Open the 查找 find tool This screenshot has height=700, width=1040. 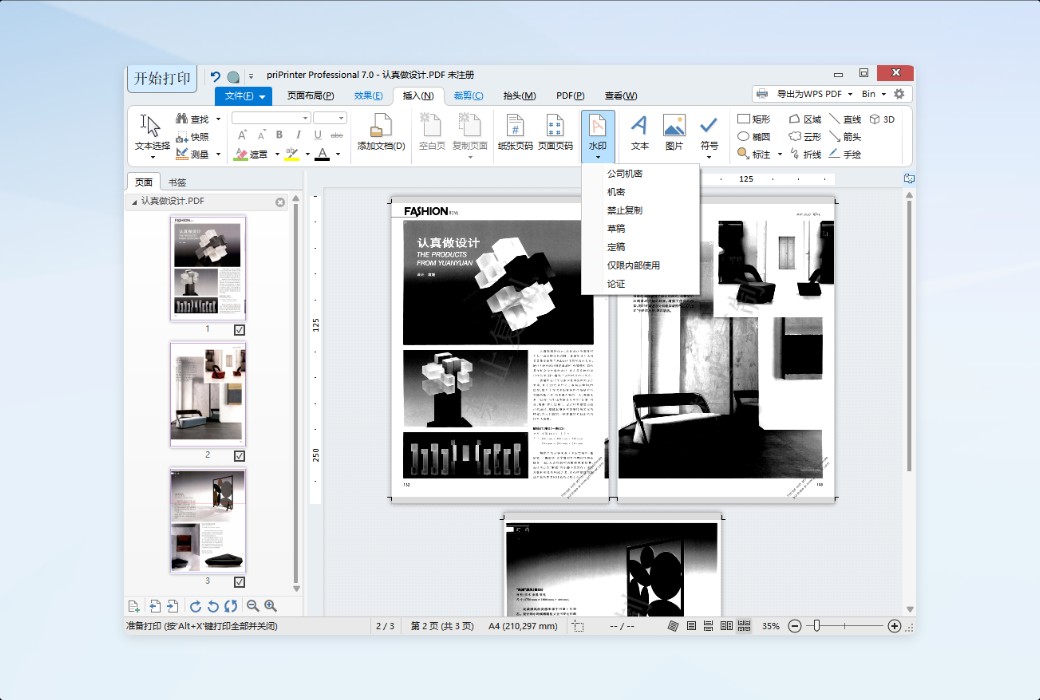[192, 119]
